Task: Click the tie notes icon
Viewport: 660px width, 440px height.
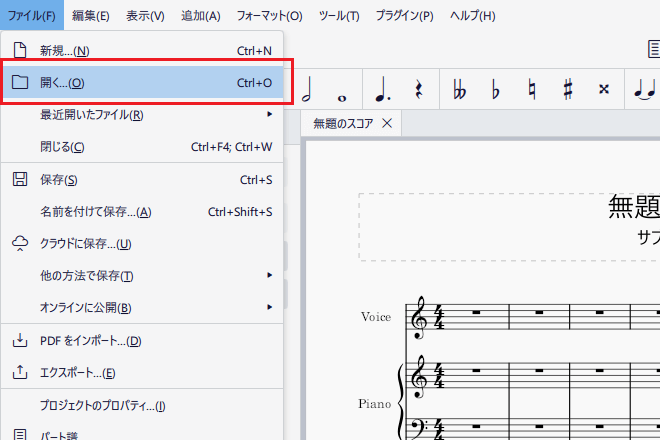Action: coord(644,89)
